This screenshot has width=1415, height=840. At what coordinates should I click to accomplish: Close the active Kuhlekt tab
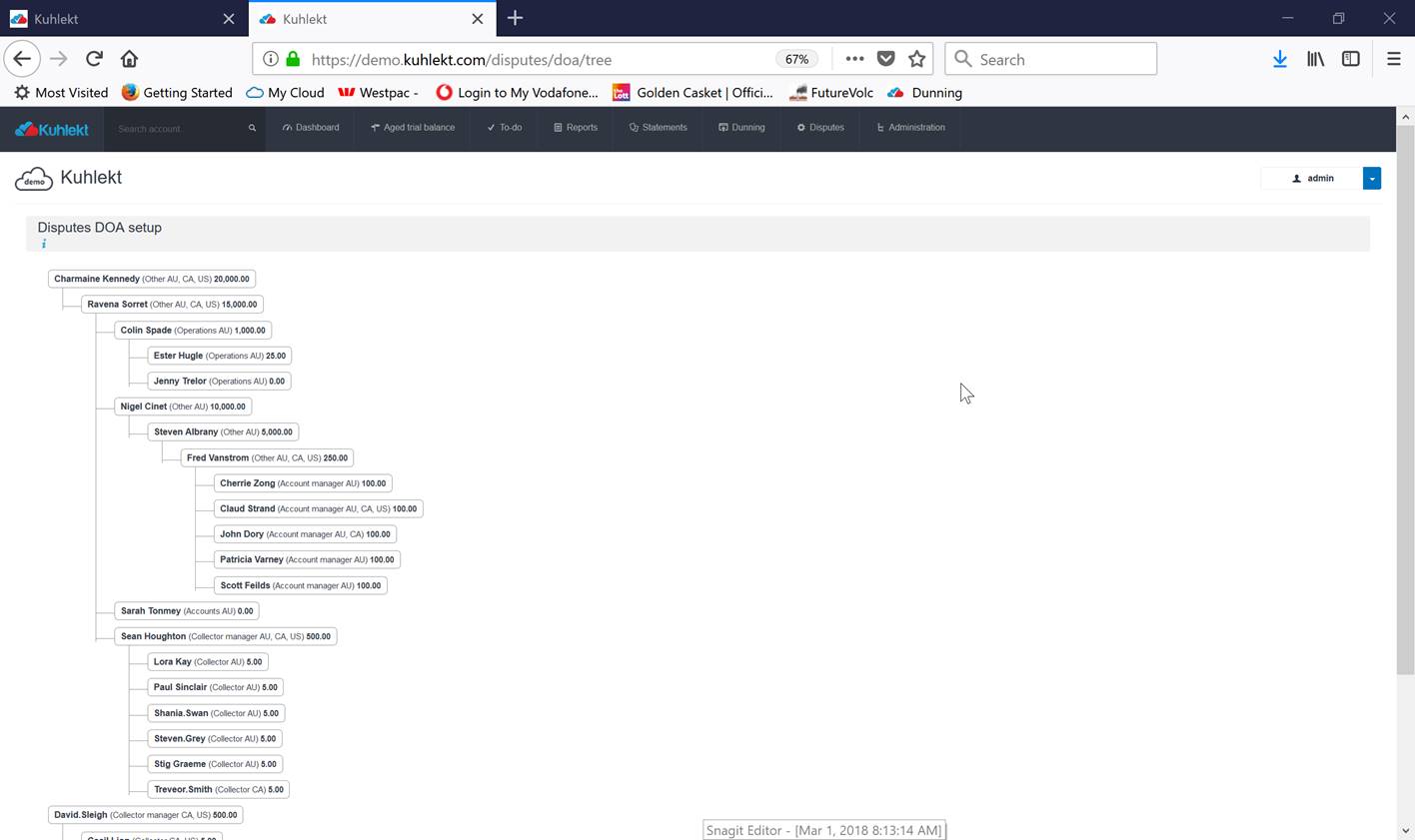[478, 19]
